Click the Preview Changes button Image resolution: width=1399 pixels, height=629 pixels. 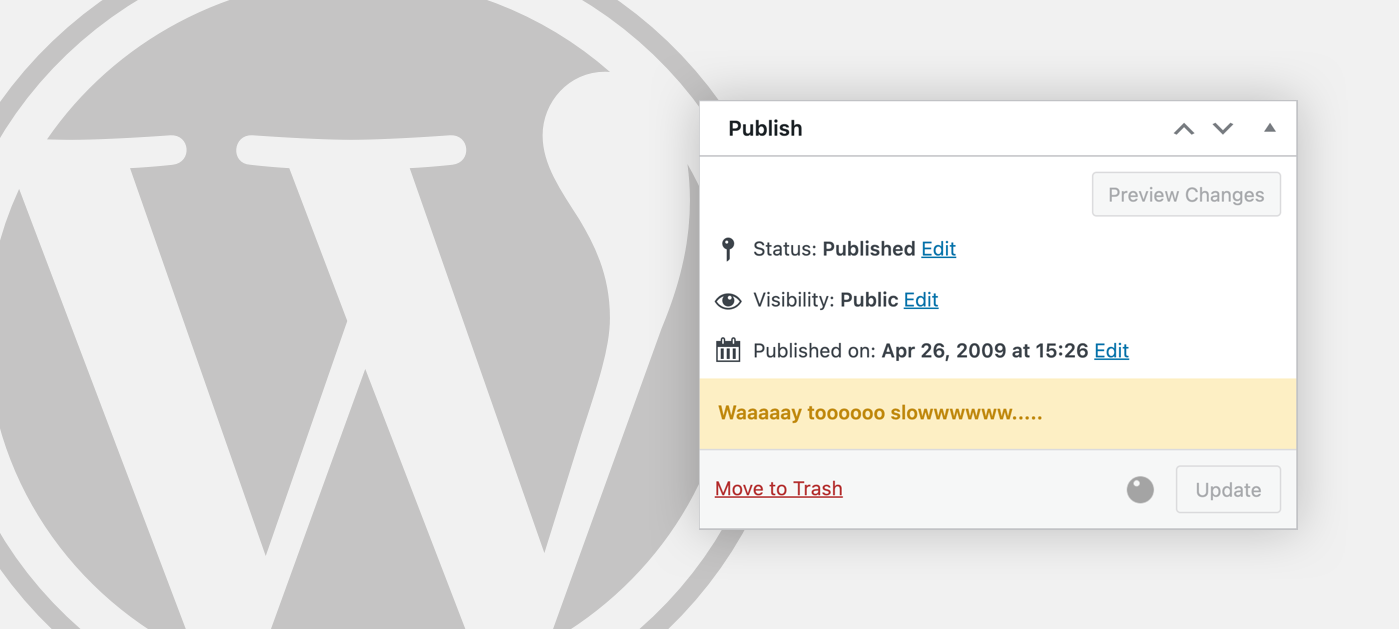tap(1186, 195)
